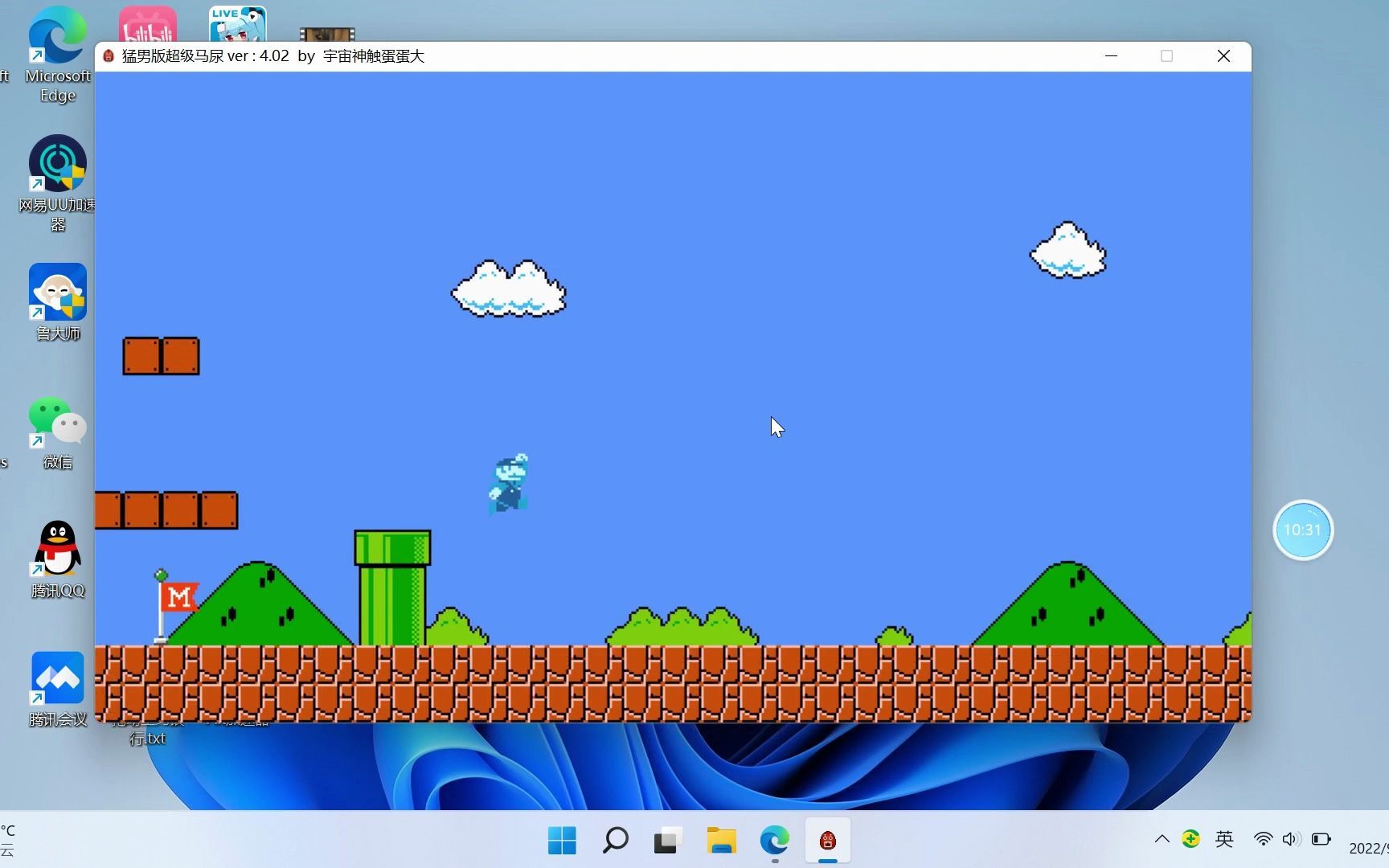Open Task View on taskbar
The image size is (1389, 868).
point(668,841)
